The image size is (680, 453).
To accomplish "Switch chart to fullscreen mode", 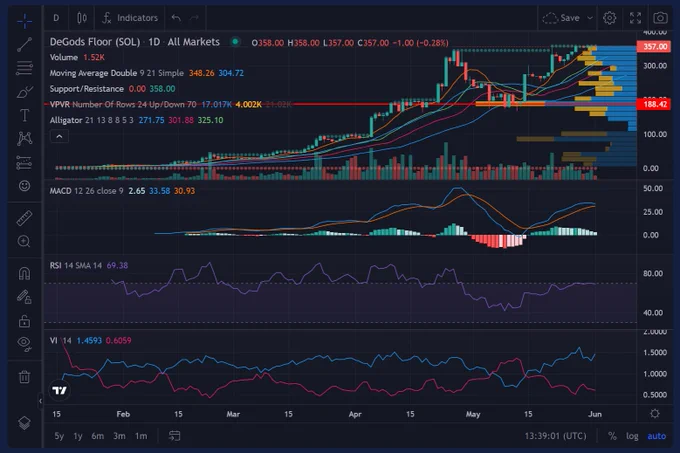I will (x=635, y=18).
